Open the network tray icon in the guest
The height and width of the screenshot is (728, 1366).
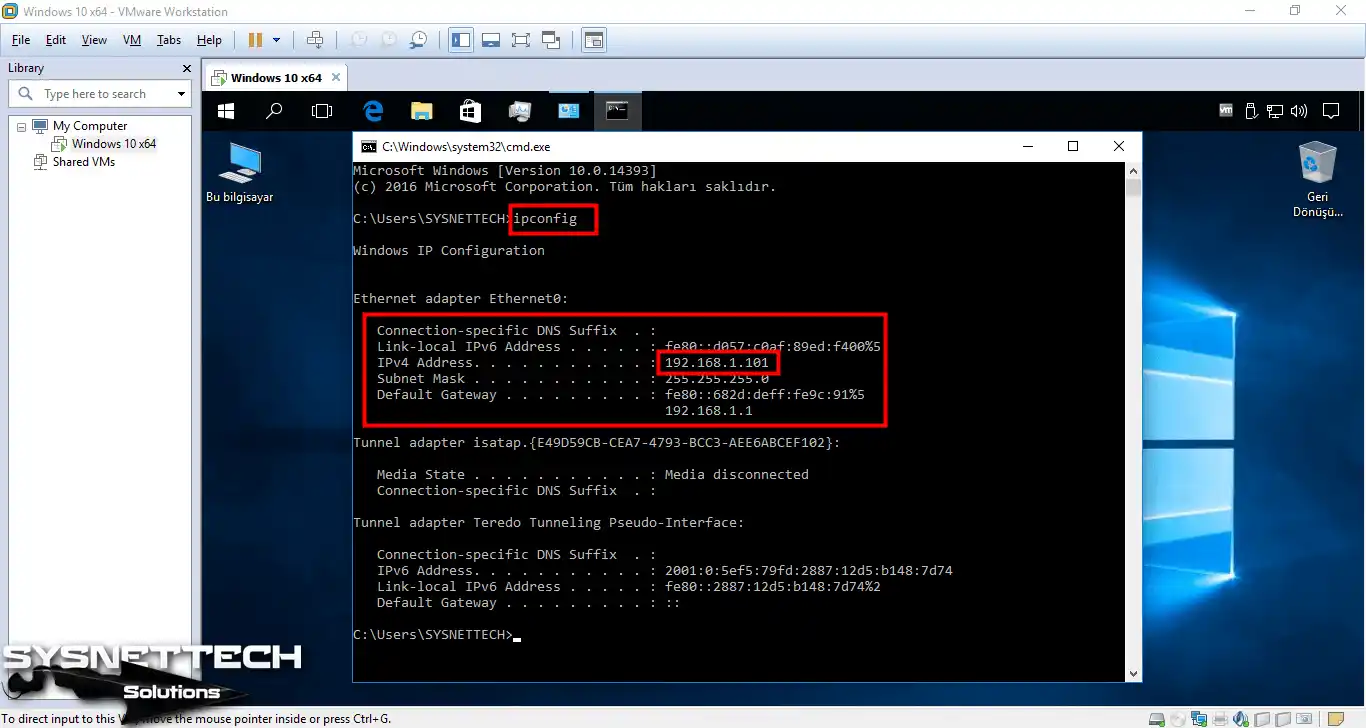tap(1274, 111)
